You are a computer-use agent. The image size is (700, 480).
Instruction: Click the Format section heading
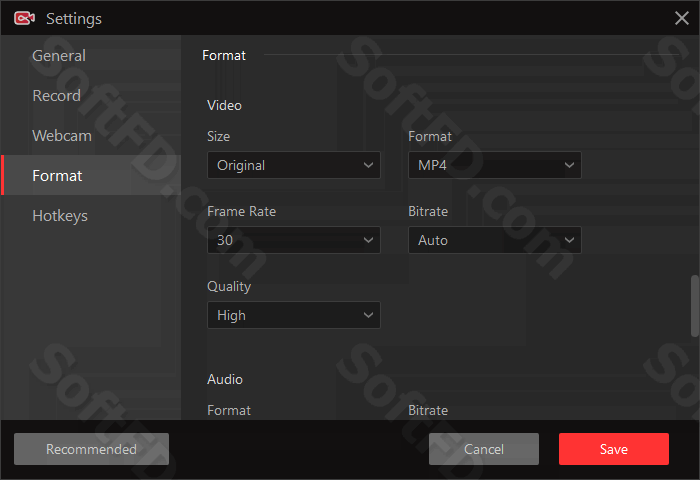point(224,55)
